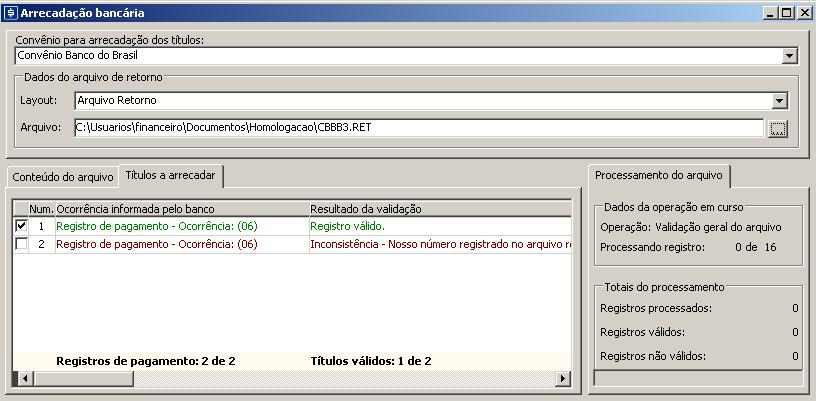Uncheck the checkbox for record 1
Screen dimensions: 816x401
(x=22, y=227)
